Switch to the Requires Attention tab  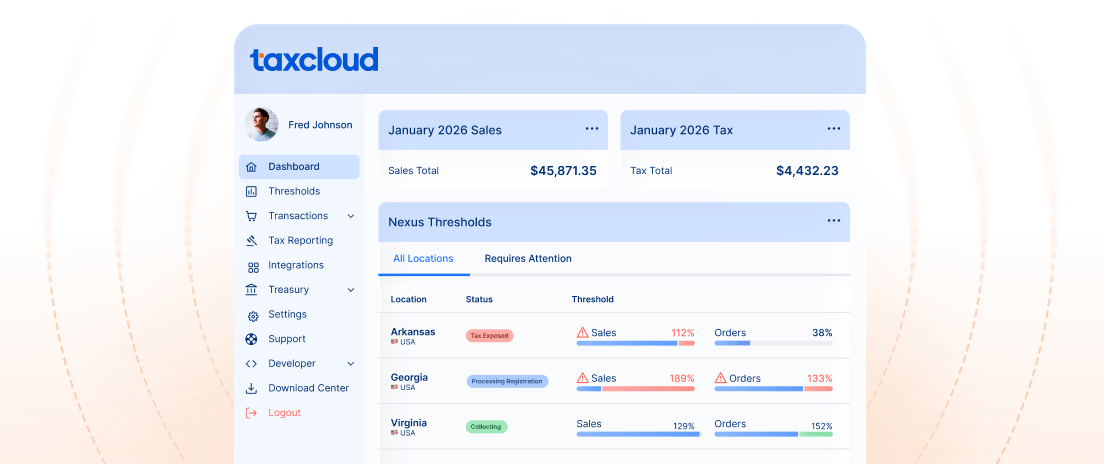click(528, 258)
